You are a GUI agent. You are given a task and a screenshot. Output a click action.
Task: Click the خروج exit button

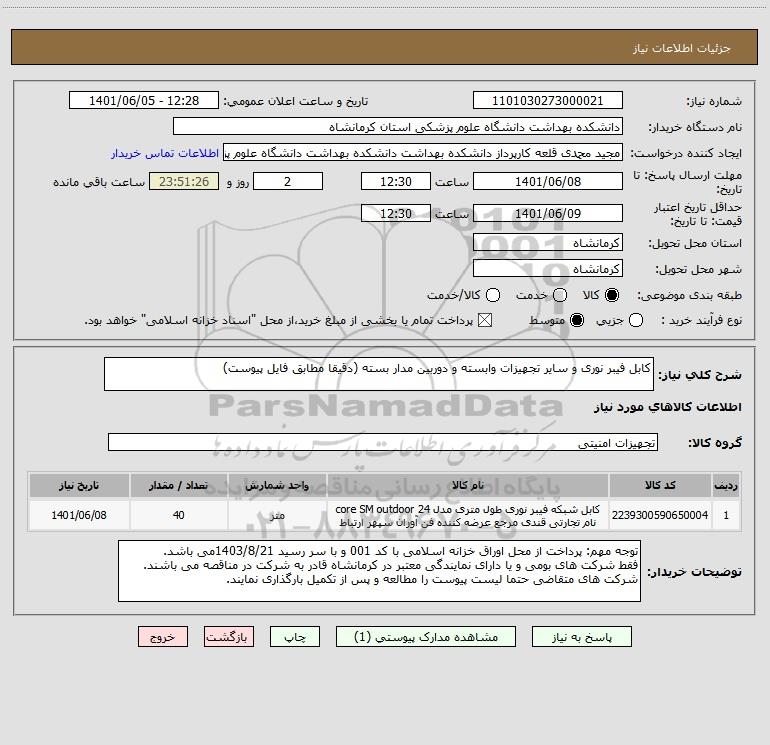163,637
